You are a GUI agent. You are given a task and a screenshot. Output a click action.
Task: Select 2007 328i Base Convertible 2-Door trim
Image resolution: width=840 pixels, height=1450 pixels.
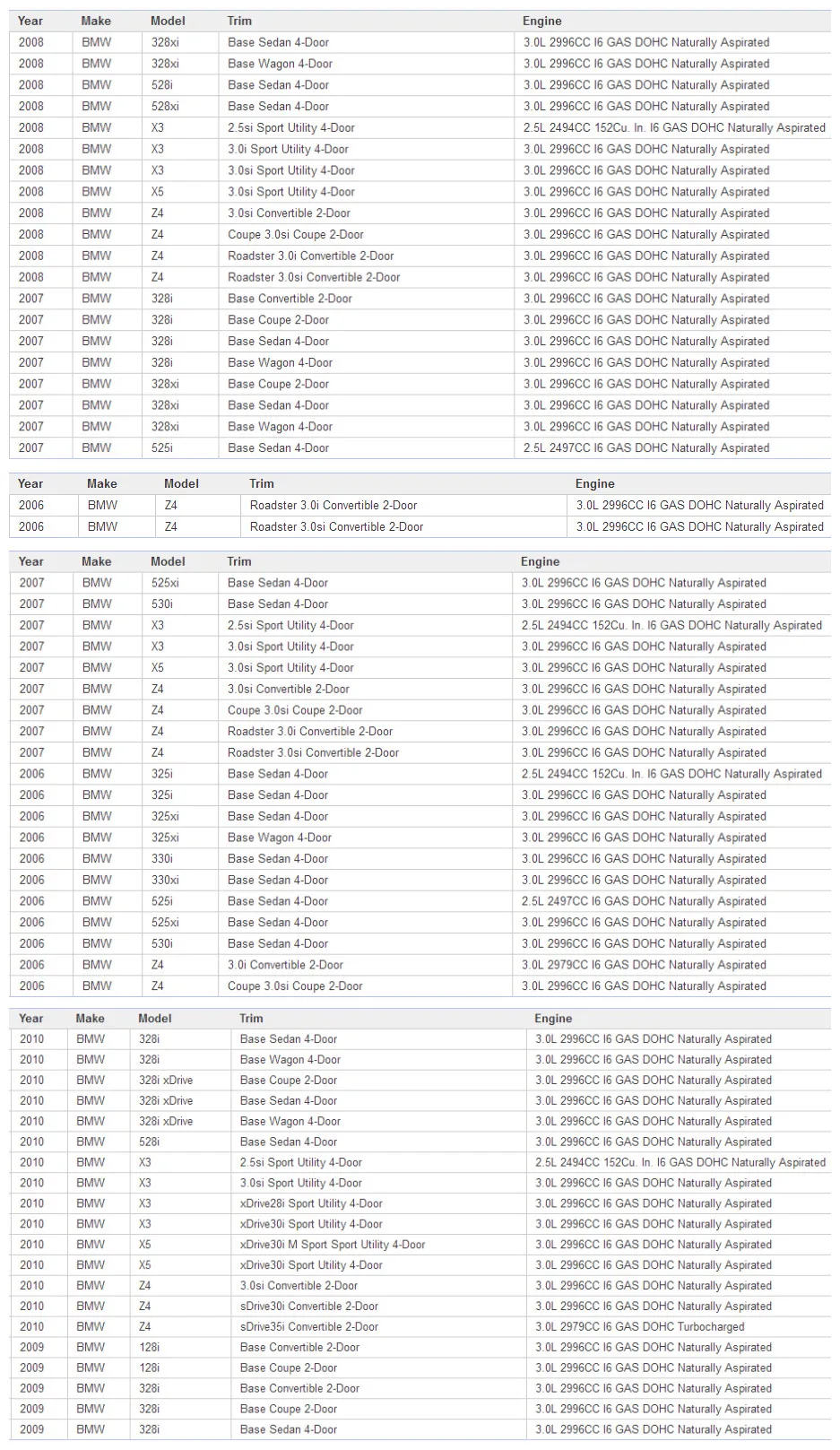tap(290, 299)
